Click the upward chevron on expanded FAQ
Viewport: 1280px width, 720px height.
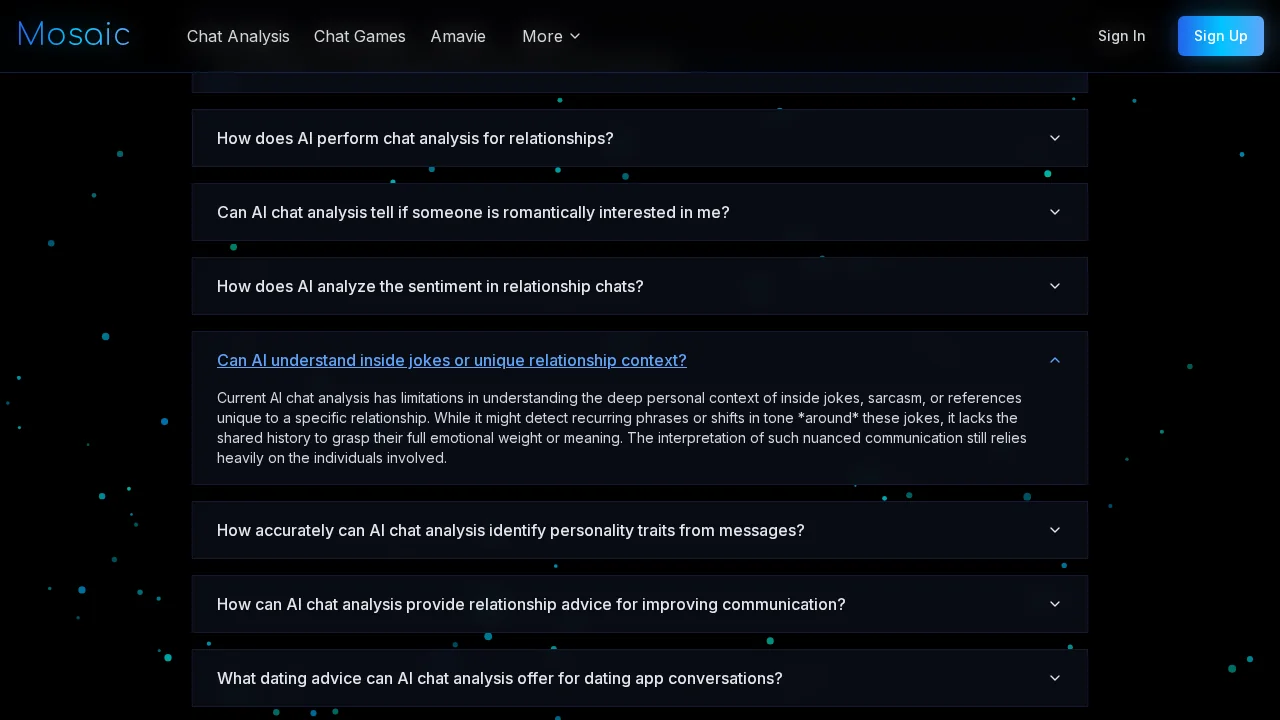[x=1055, y=360]
